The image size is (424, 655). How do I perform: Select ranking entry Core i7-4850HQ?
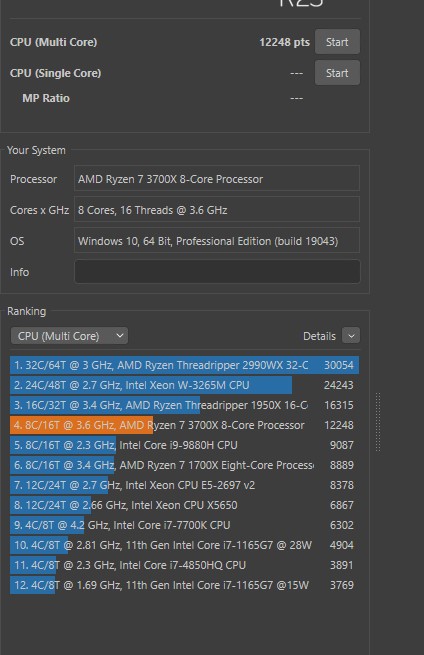tap(184, 566)
